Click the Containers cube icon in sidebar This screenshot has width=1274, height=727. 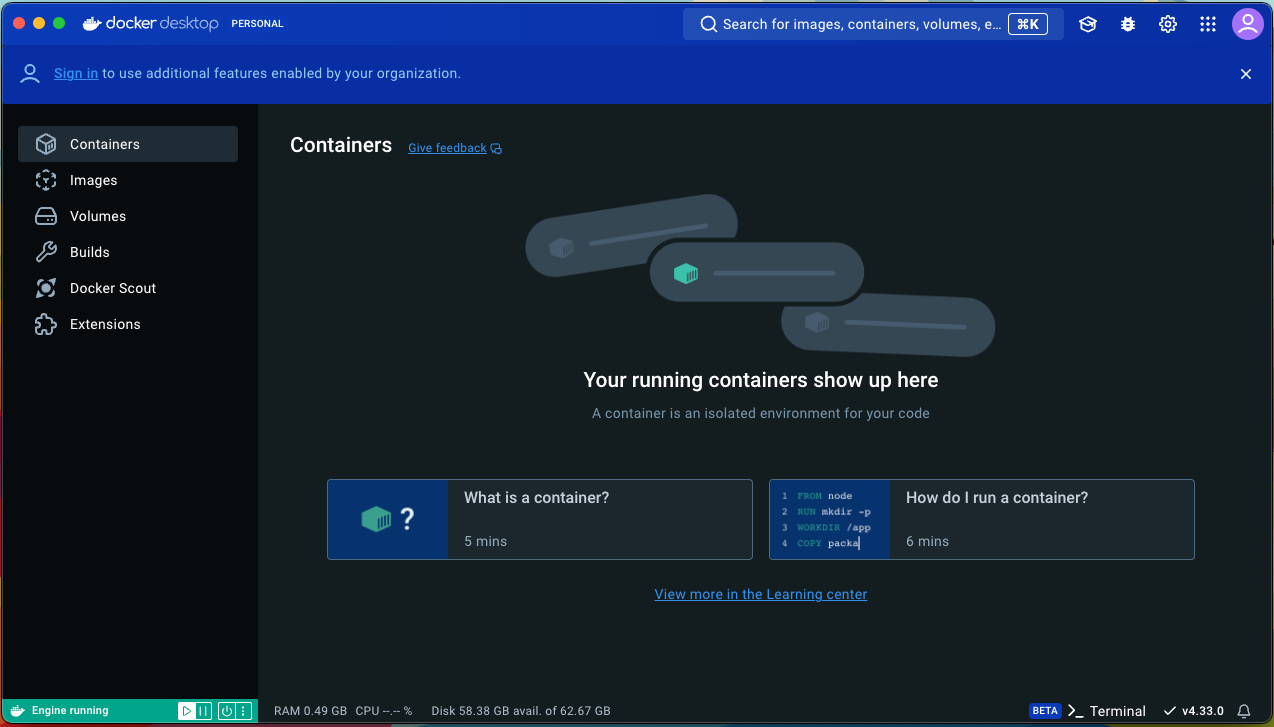(x=46, y=144)
